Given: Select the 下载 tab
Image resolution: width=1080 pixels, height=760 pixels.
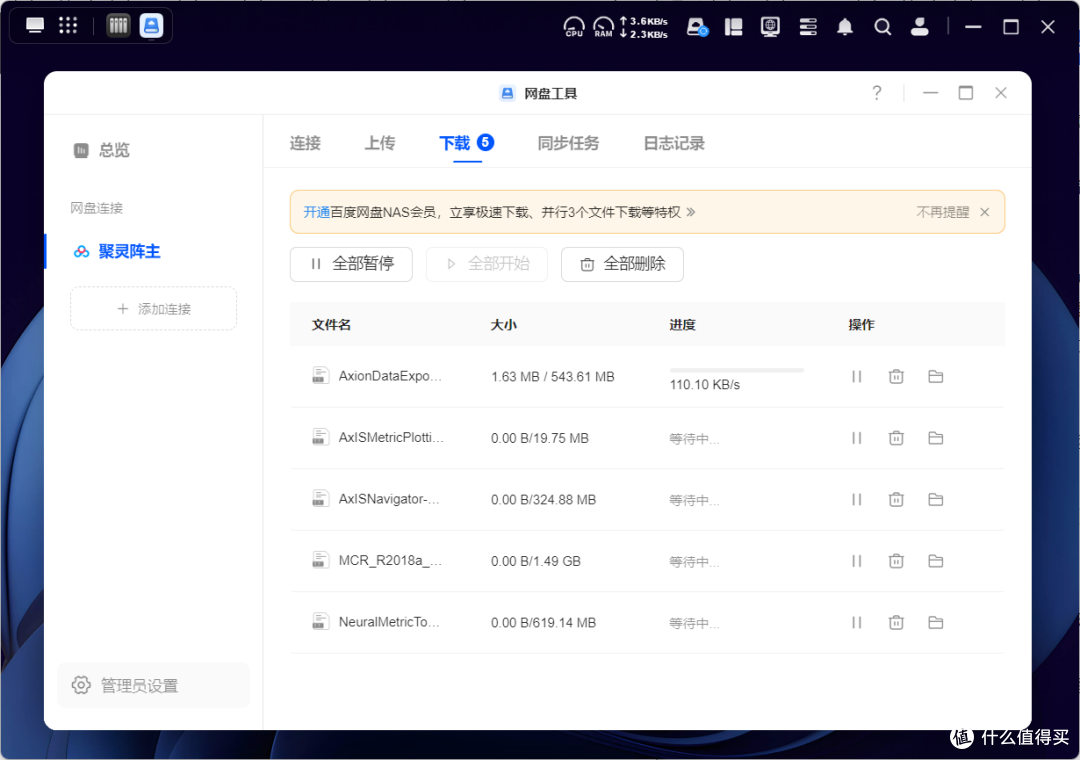Looking at the screenshot, I should (466, 143).
